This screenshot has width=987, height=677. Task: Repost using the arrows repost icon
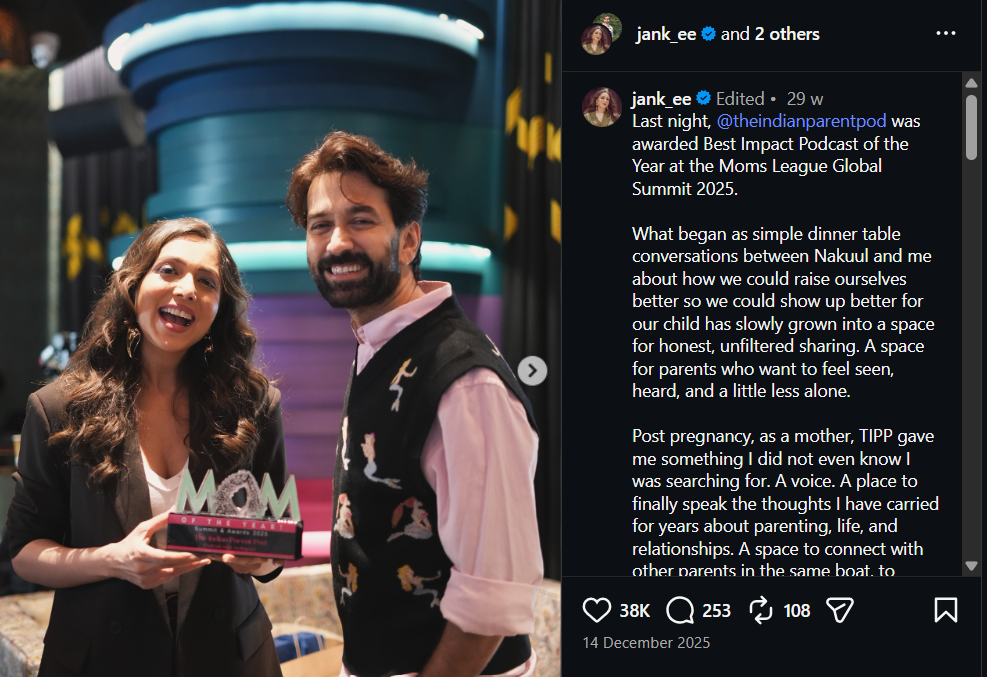(760, 610)
